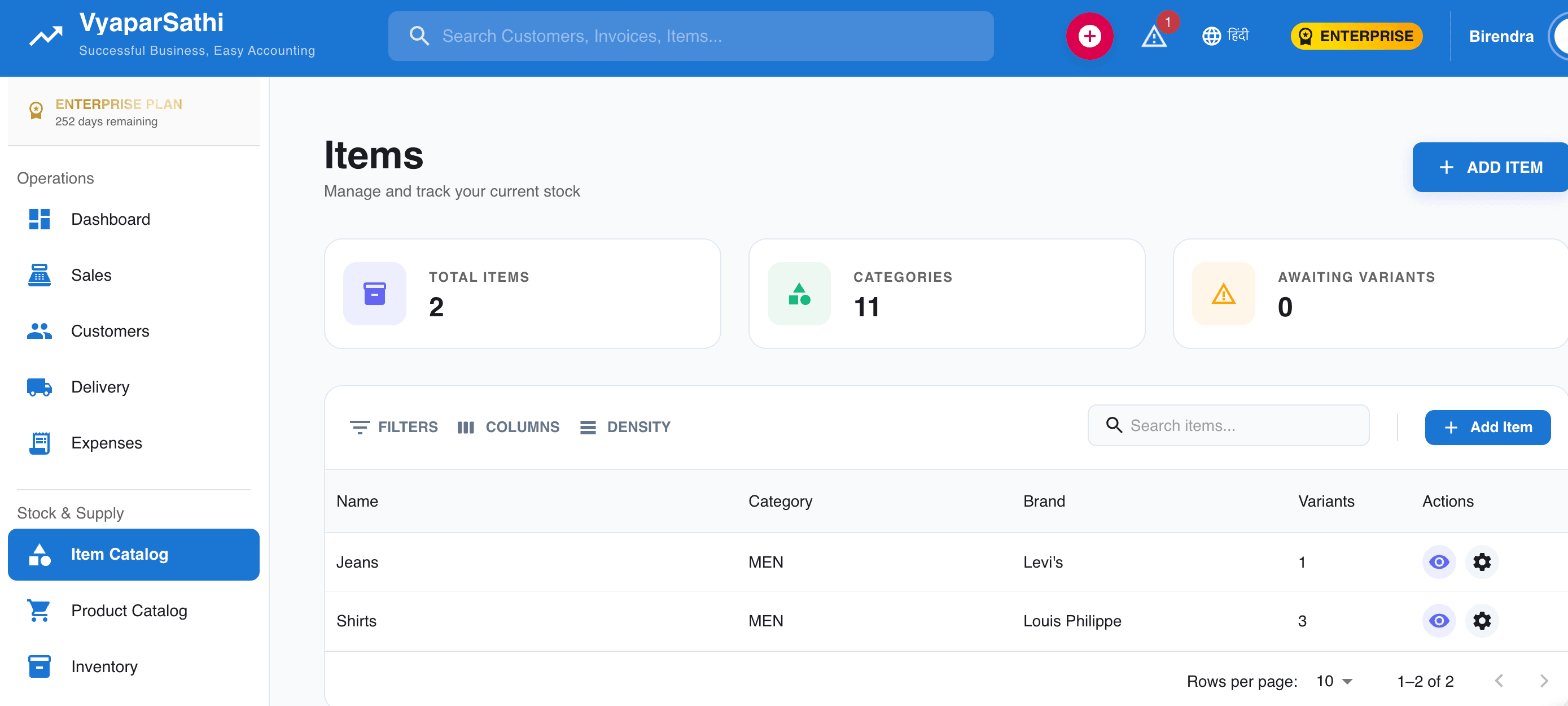Click the VyaparSathi trending-arrow logo
The width and height of the screenshot is (1568, 706).
(46, 36)
